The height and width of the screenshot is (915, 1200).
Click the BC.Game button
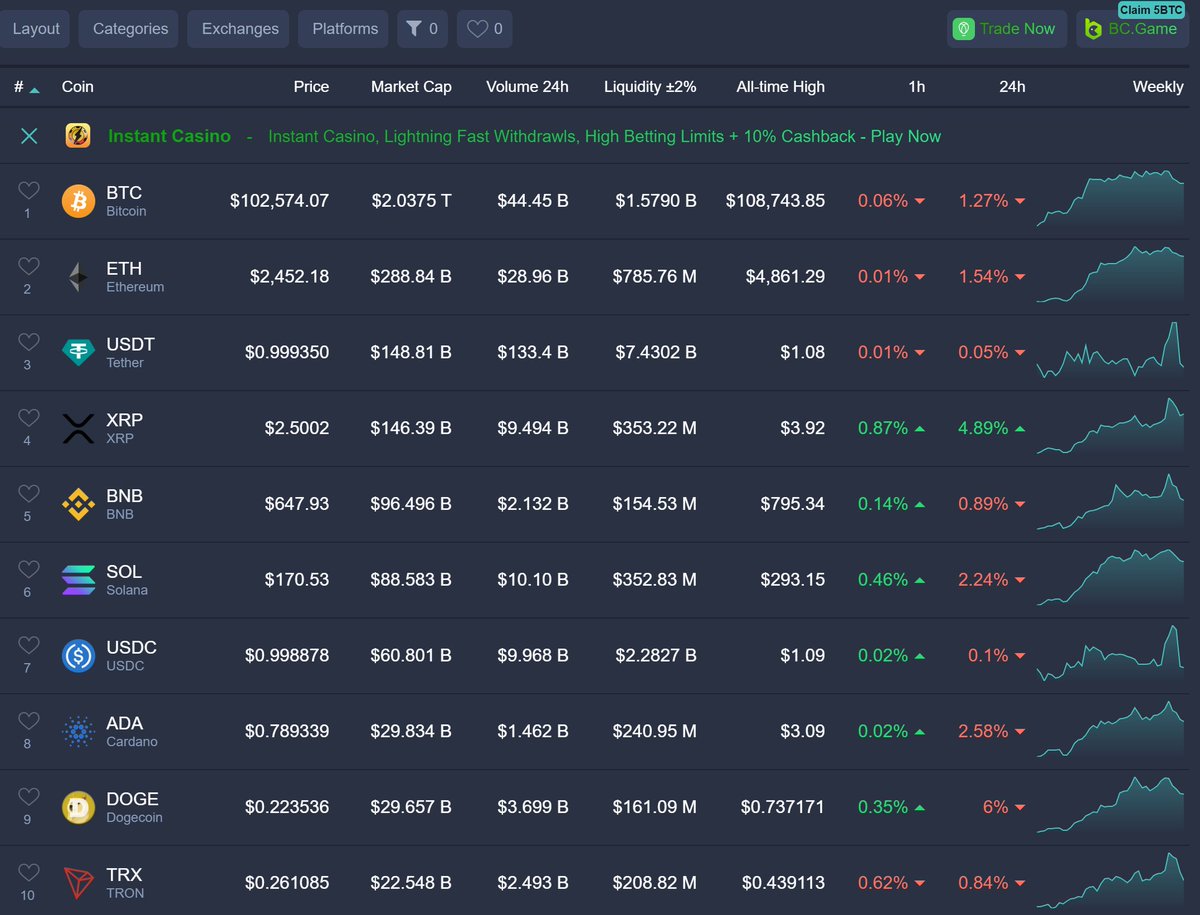[x=1131, y=29]
